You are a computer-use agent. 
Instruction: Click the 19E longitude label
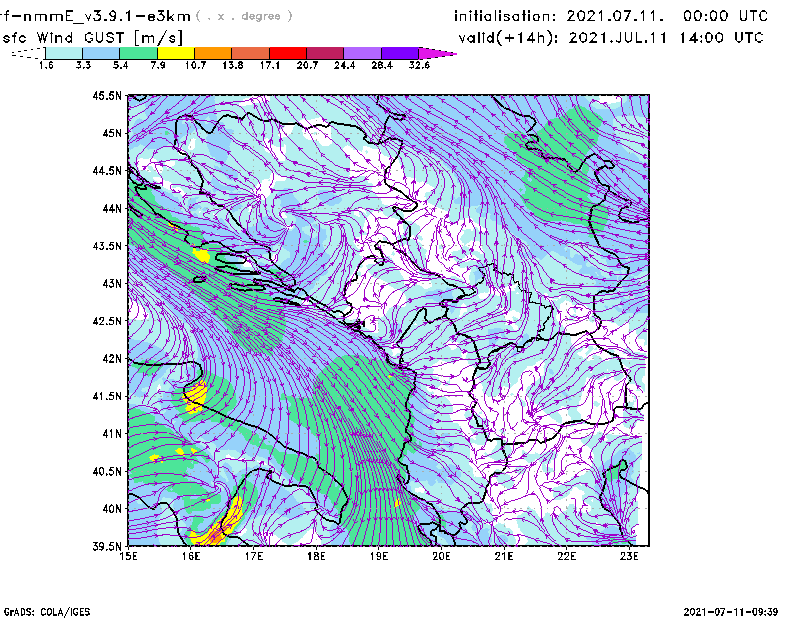[379, 556]
